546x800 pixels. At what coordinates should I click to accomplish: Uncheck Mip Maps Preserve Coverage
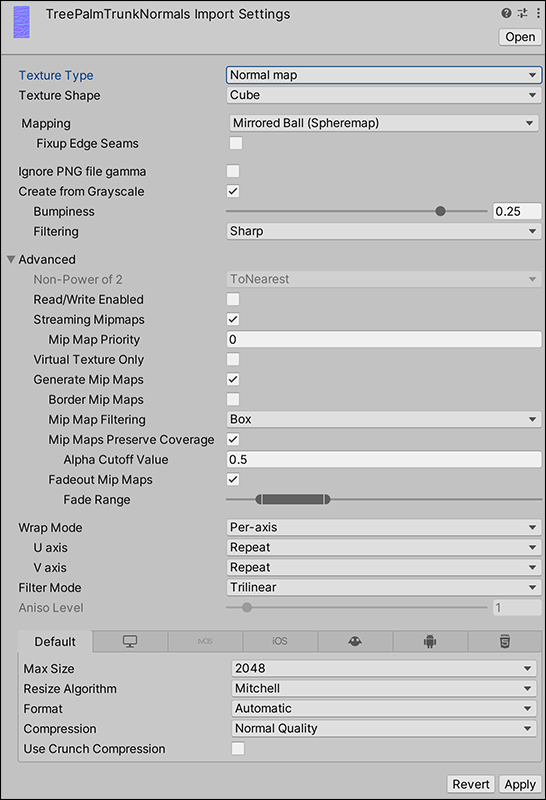233,440
